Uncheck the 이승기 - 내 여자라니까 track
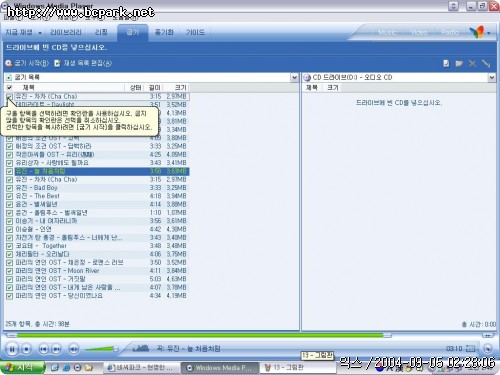The image size is (500, 375). coord(9,221)
